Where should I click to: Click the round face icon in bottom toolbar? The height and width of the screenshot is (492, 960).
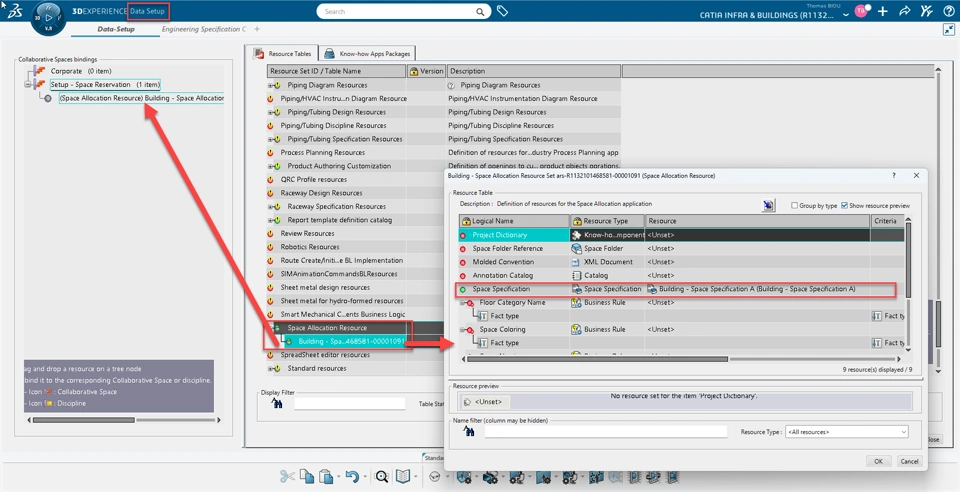point(435,477)
